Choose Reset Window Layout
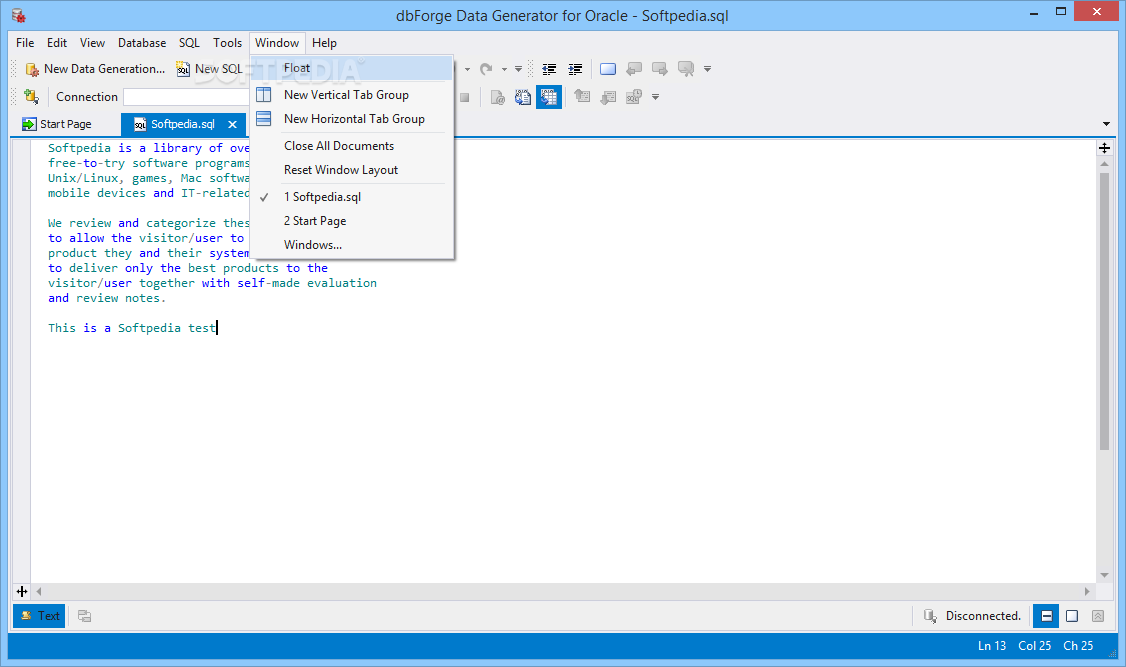The image size is (1126, 667). (x=353, y=170)
